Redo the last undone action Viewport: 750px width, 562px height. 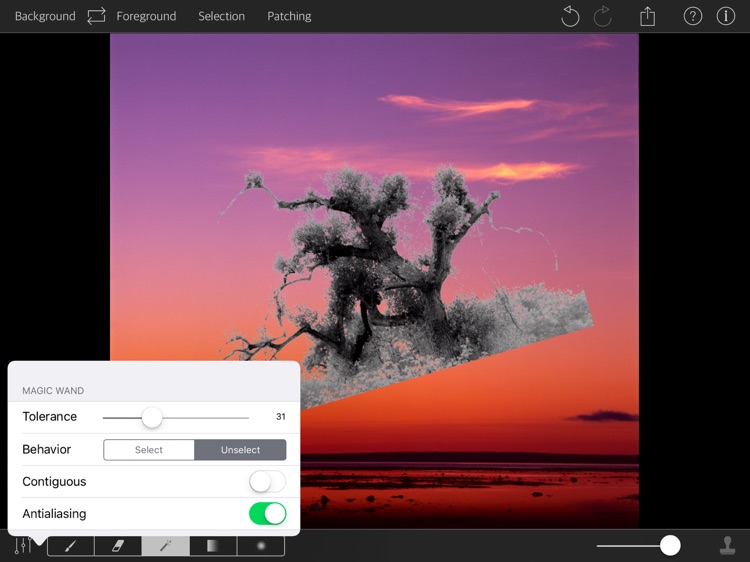coord(602,16)
